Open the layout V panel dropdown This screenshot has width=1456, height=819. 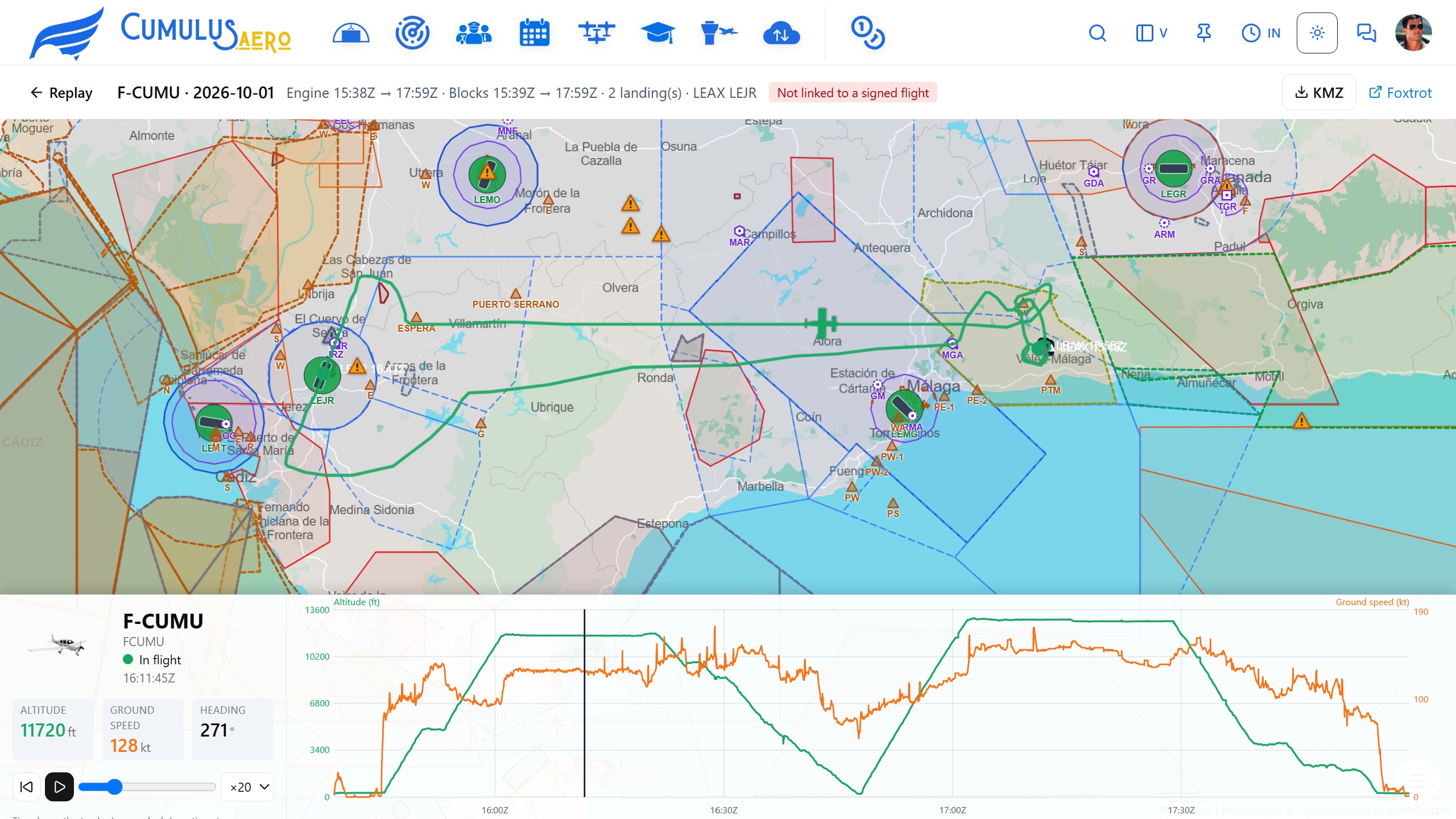[x=1151, y=33]
